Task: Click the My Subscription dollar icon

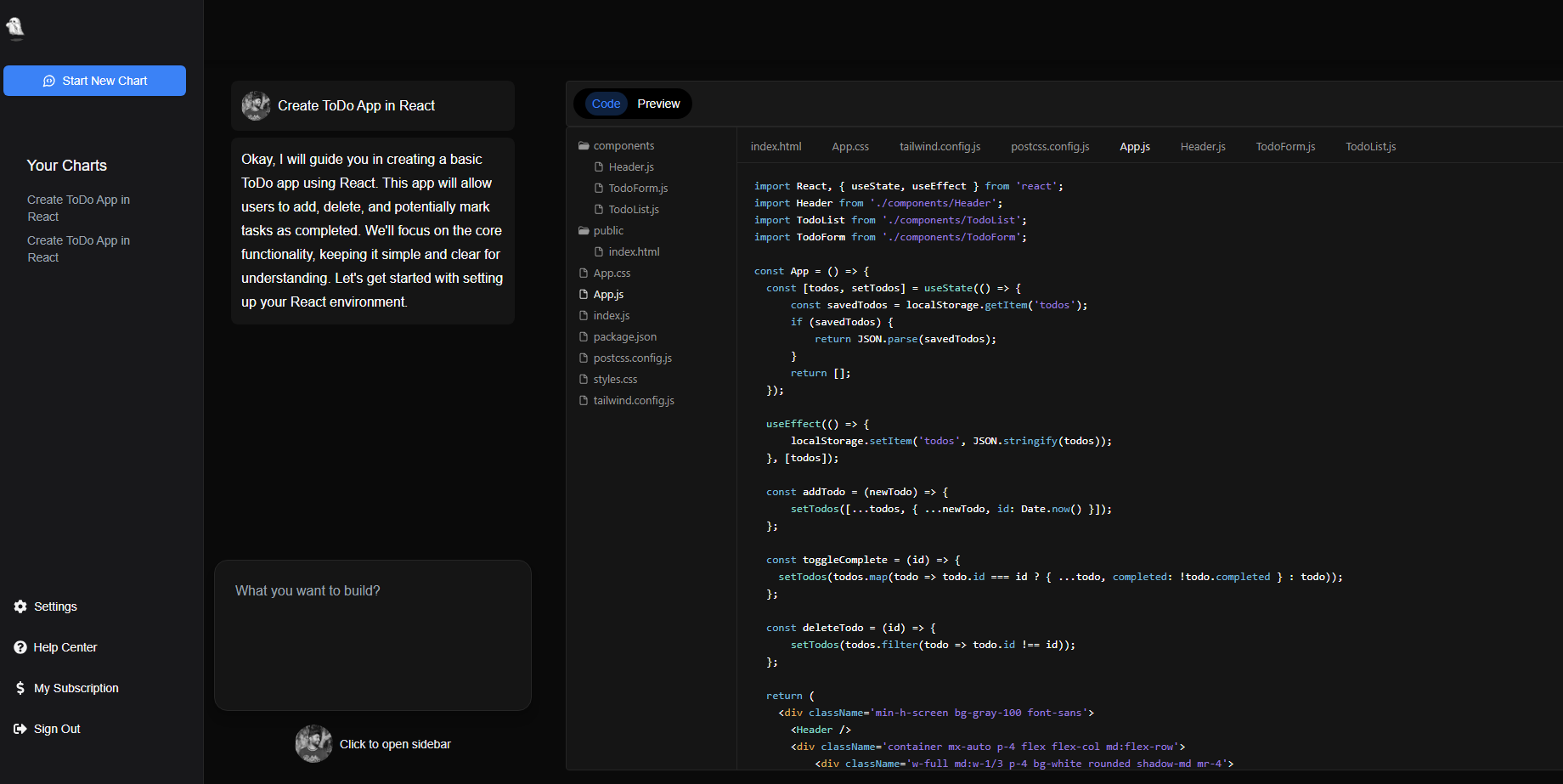Action: click(20, 688)
